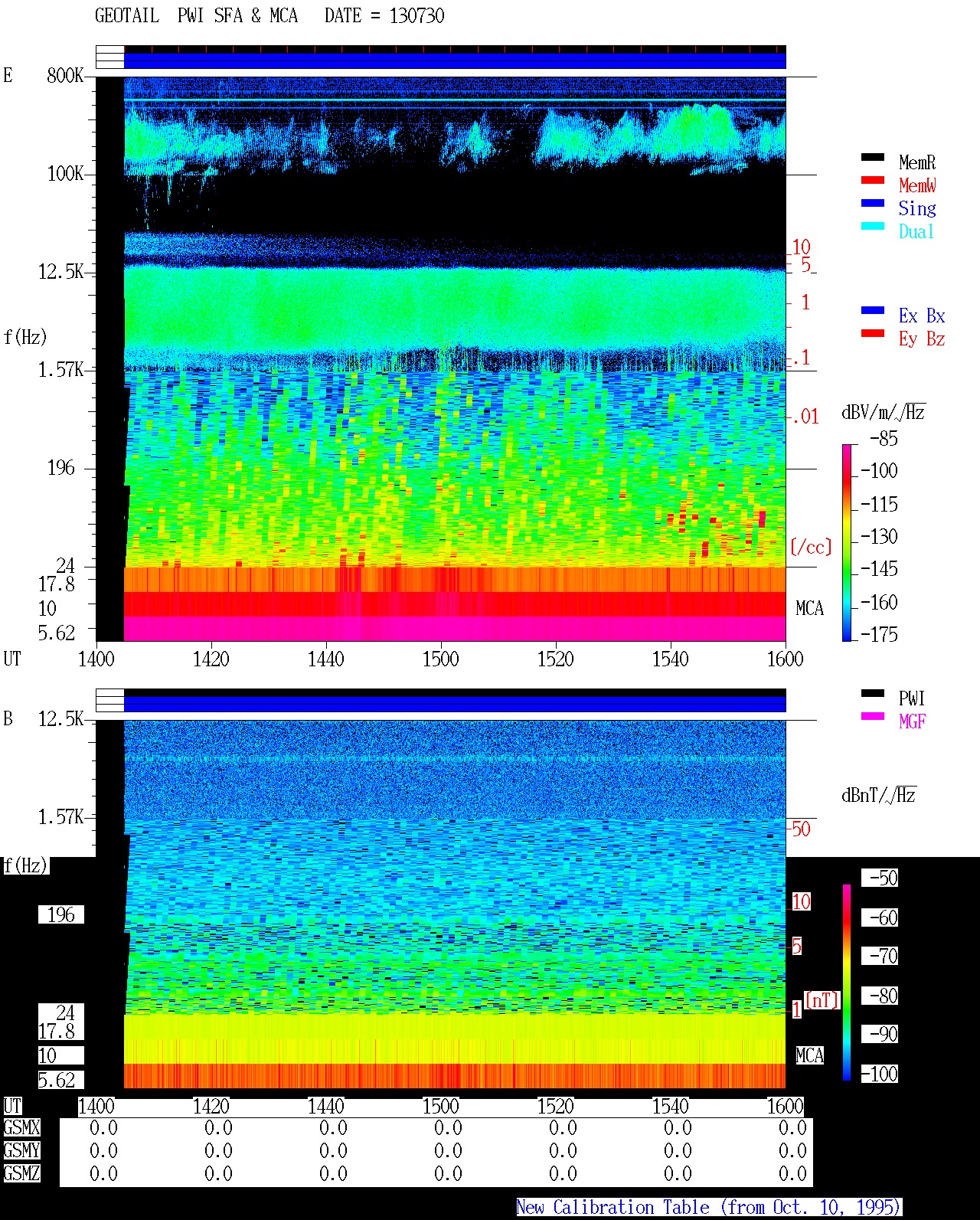This screenshot has width=980, height=1220.
Task: Select the red [nT] unit label
Action: pyautogui.click(x=822, y=1000)
